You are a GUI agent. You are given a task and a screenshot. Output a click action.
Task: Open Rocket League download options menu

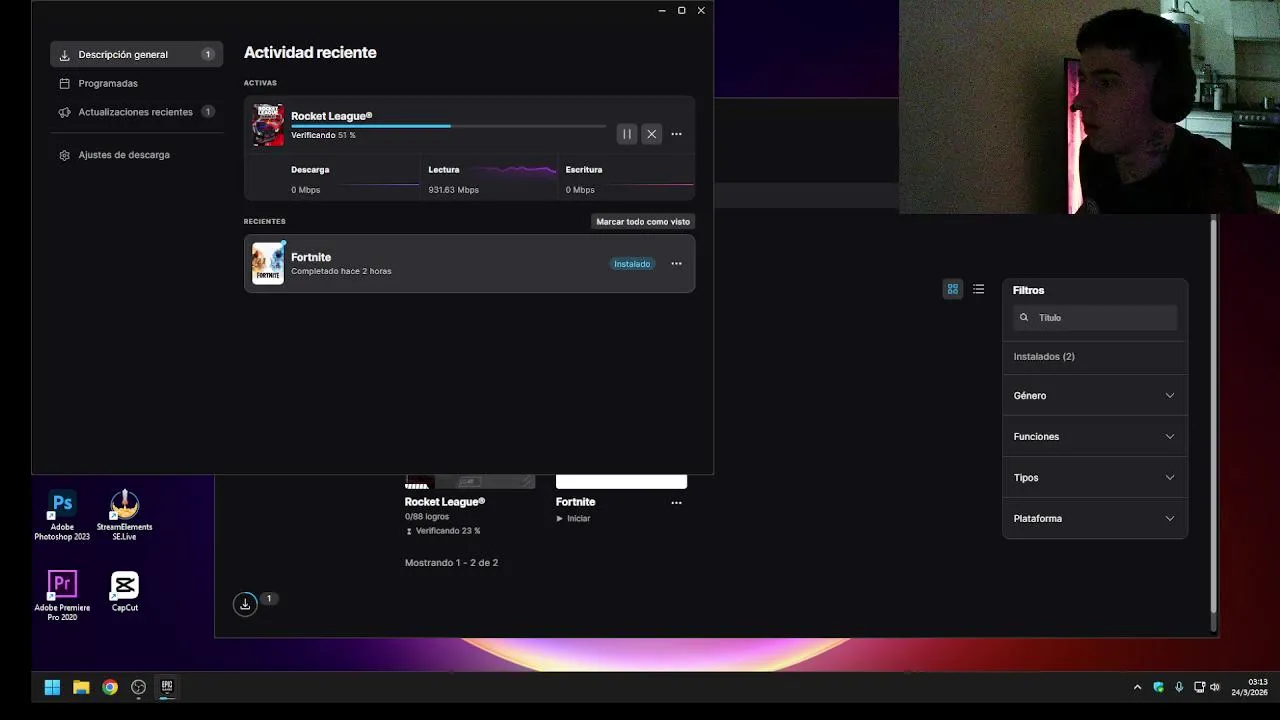point(676,134)
